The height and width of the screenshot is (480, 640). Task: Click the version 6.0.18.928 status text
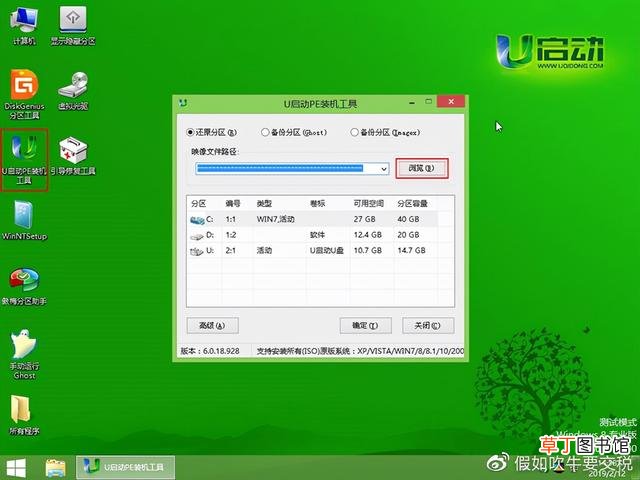(x=210, y=351)
